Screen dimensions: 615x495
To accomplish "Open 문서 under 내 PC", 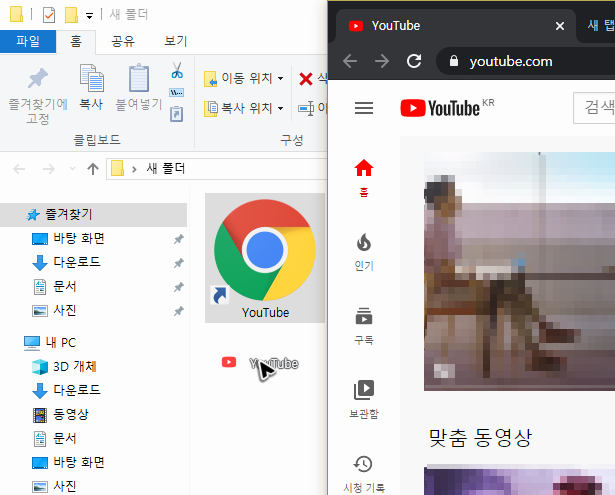I will [x=65, y=438].
